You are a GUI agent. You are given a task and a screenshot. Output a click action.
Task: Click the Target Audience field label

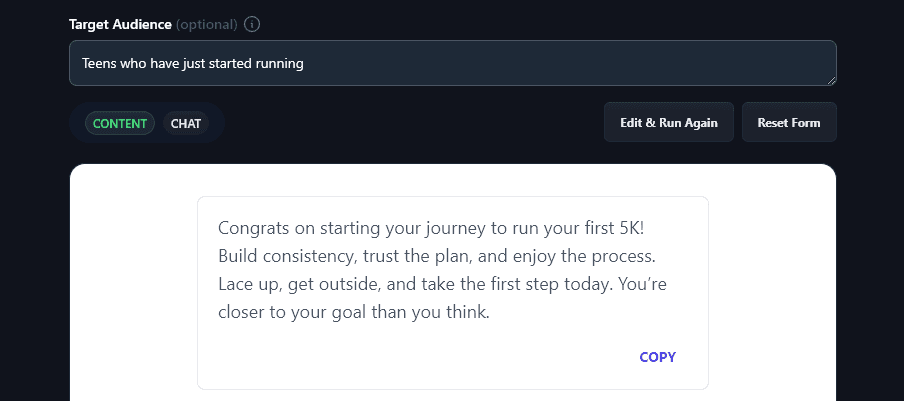120,24
